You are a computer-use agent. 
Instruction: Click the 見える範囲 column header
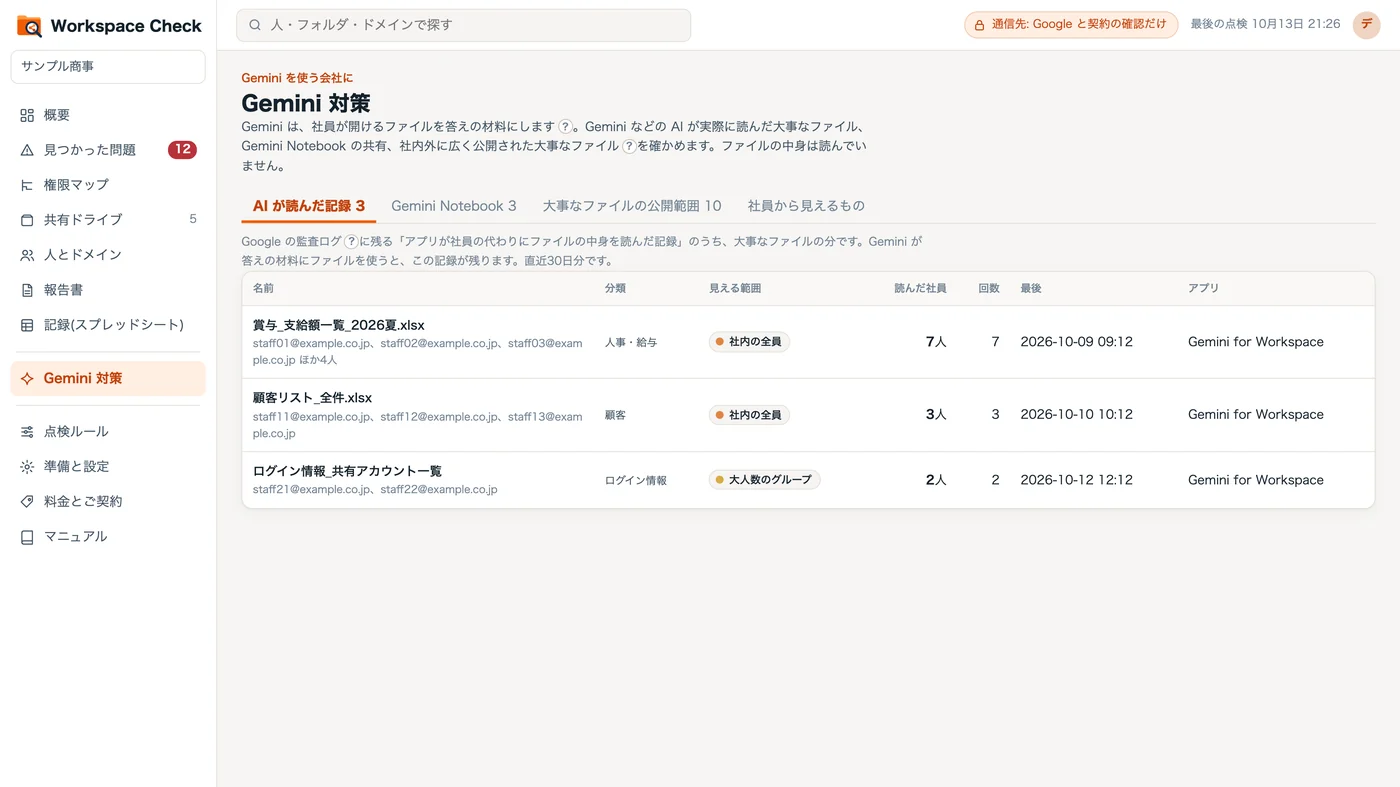click(x=735, y=288)
